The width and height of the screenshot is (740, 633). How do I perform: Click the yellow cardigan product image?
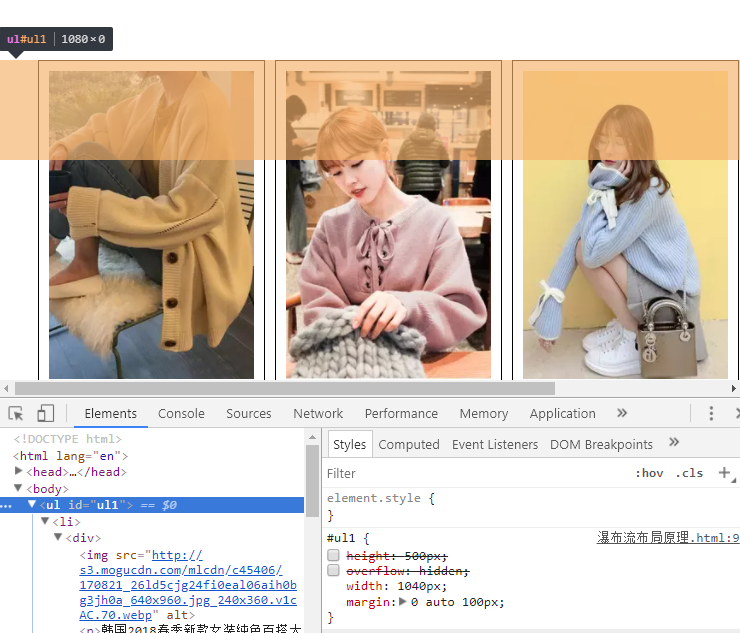point(151,225)
